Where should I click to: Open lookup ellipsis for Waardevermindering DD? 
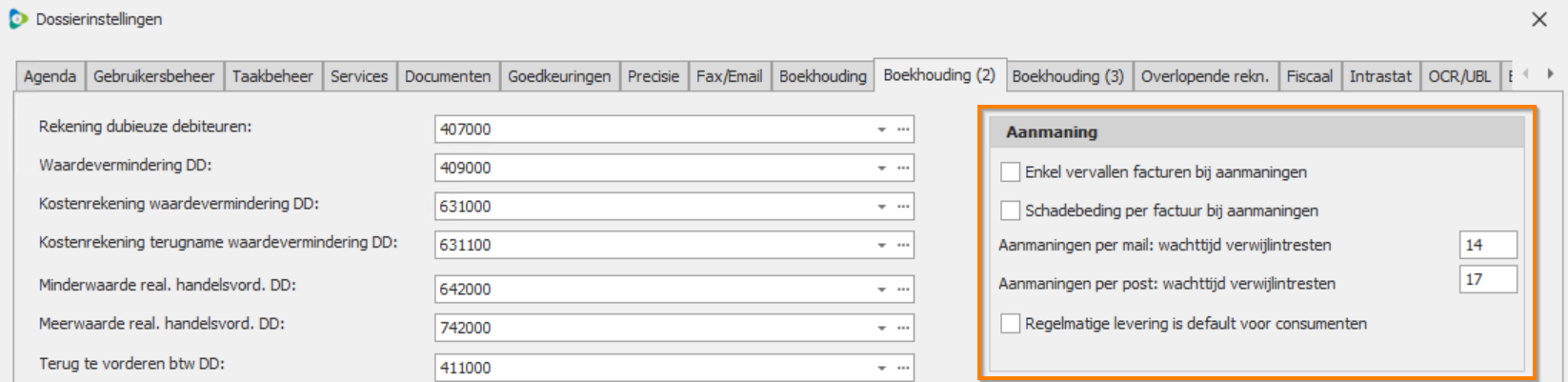click(903, 168)
